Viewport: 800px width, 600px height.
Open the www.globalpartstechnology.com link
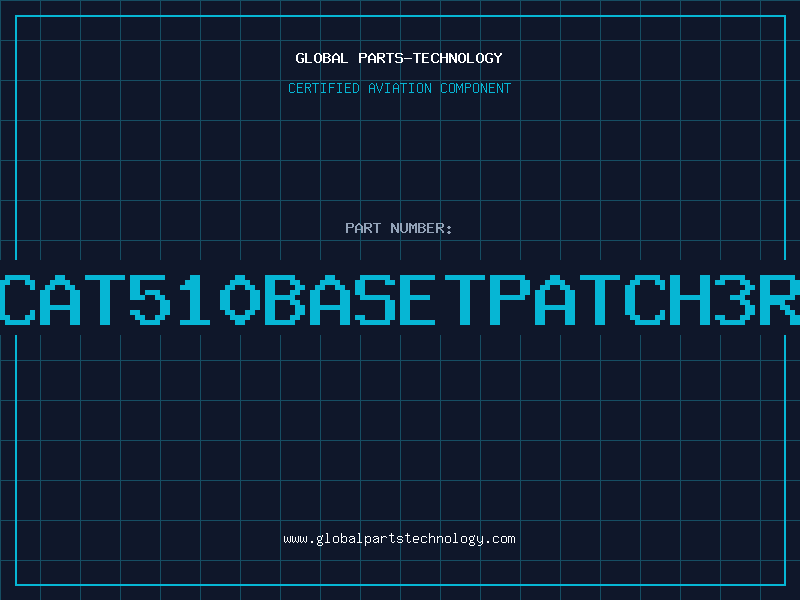point(399,539)
